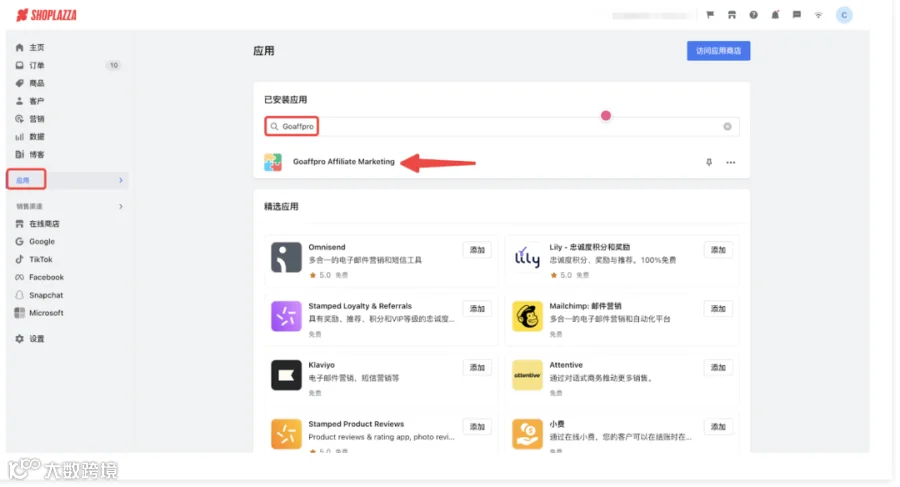This screenshot has width=900, height=487.
Task: Click the 小费 tipping app icon
Action: click(527, 434)
